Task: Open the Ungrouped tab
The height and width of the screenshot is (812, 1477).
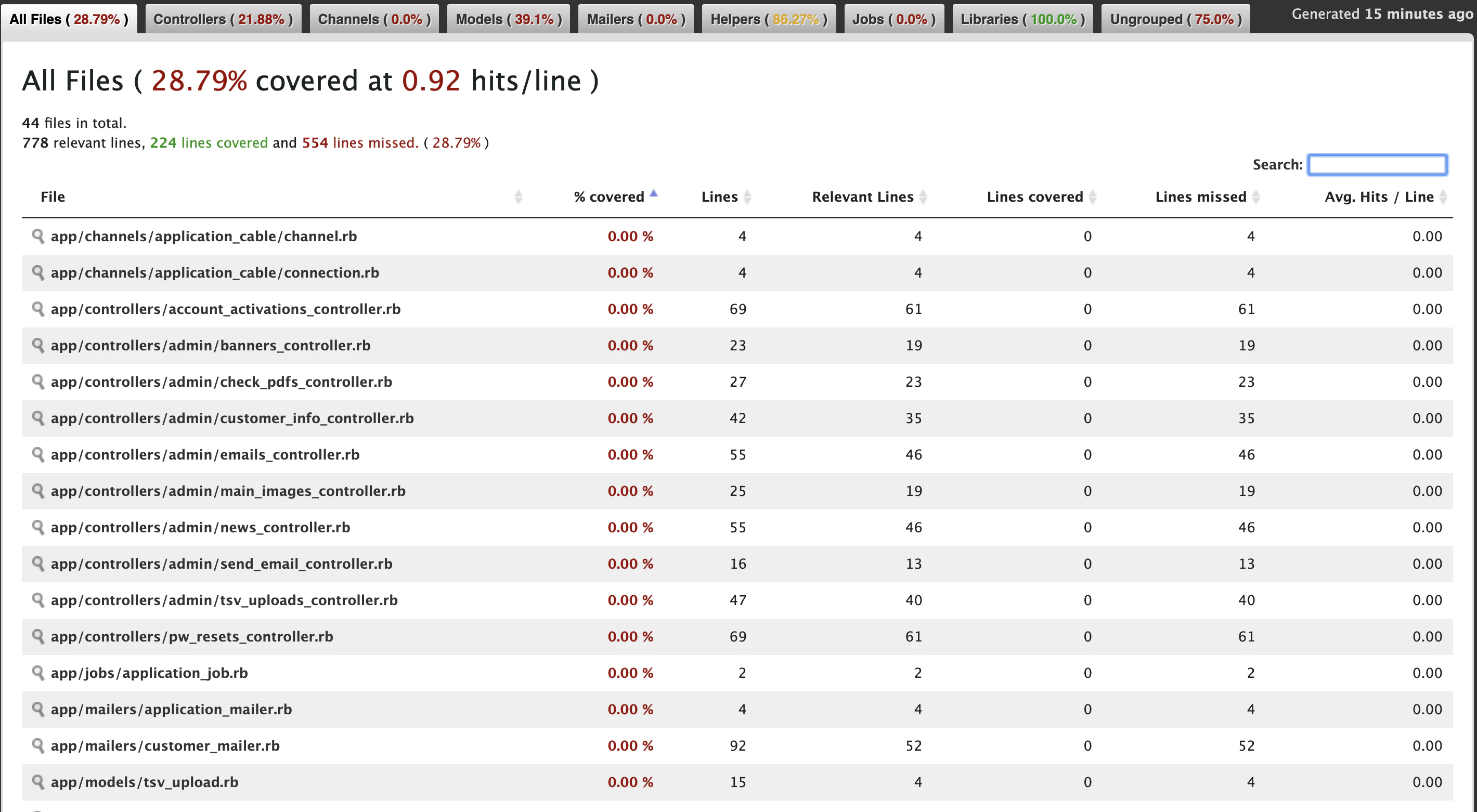Action: 1175,19
